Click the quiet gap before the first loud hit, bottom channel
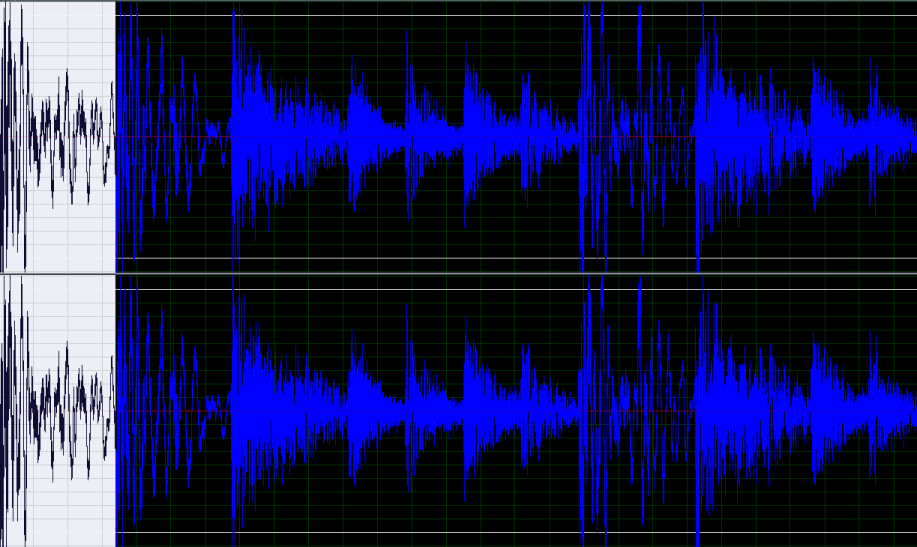This screenshot has width=917, height=547. 214,411
